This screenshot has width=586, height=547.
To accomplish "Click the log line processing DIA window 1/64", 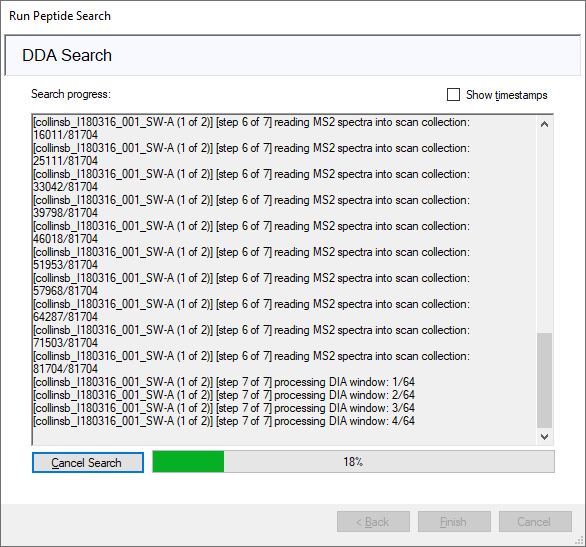I will point(224,382).
